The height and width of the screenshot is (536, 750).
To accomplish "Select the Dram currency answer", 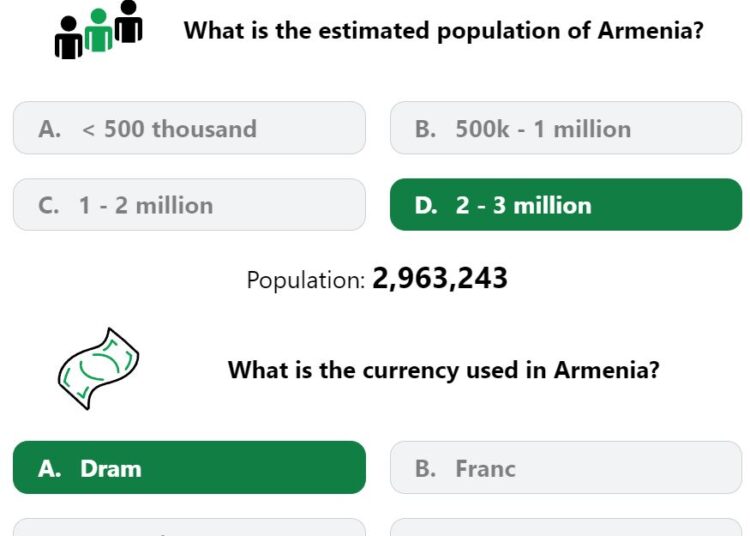I will pyautogui.click(x=189, y=468).
